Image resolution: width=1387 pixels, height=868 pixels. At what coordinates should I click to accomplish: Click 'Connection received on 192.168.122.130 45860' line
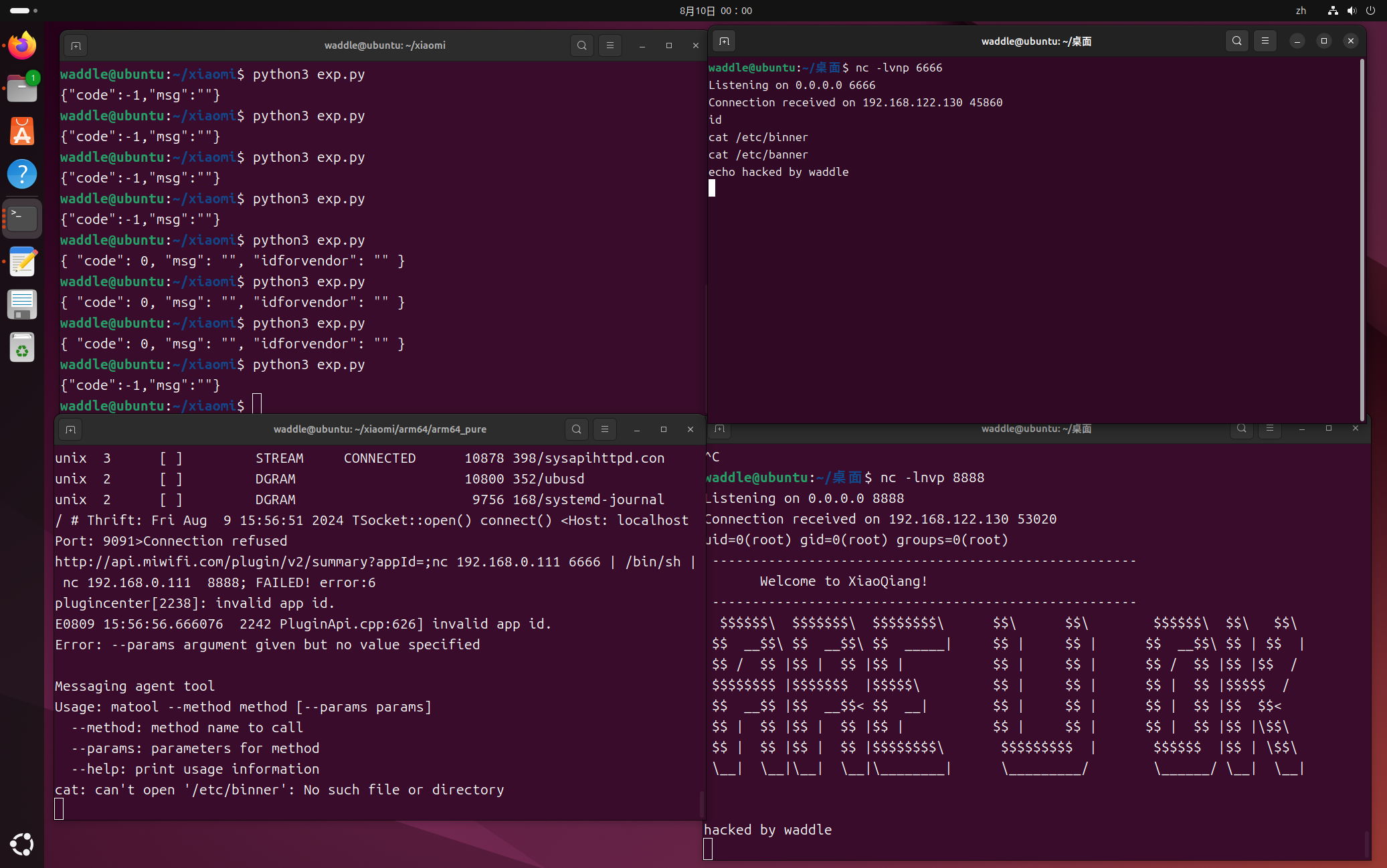point(855,102)
